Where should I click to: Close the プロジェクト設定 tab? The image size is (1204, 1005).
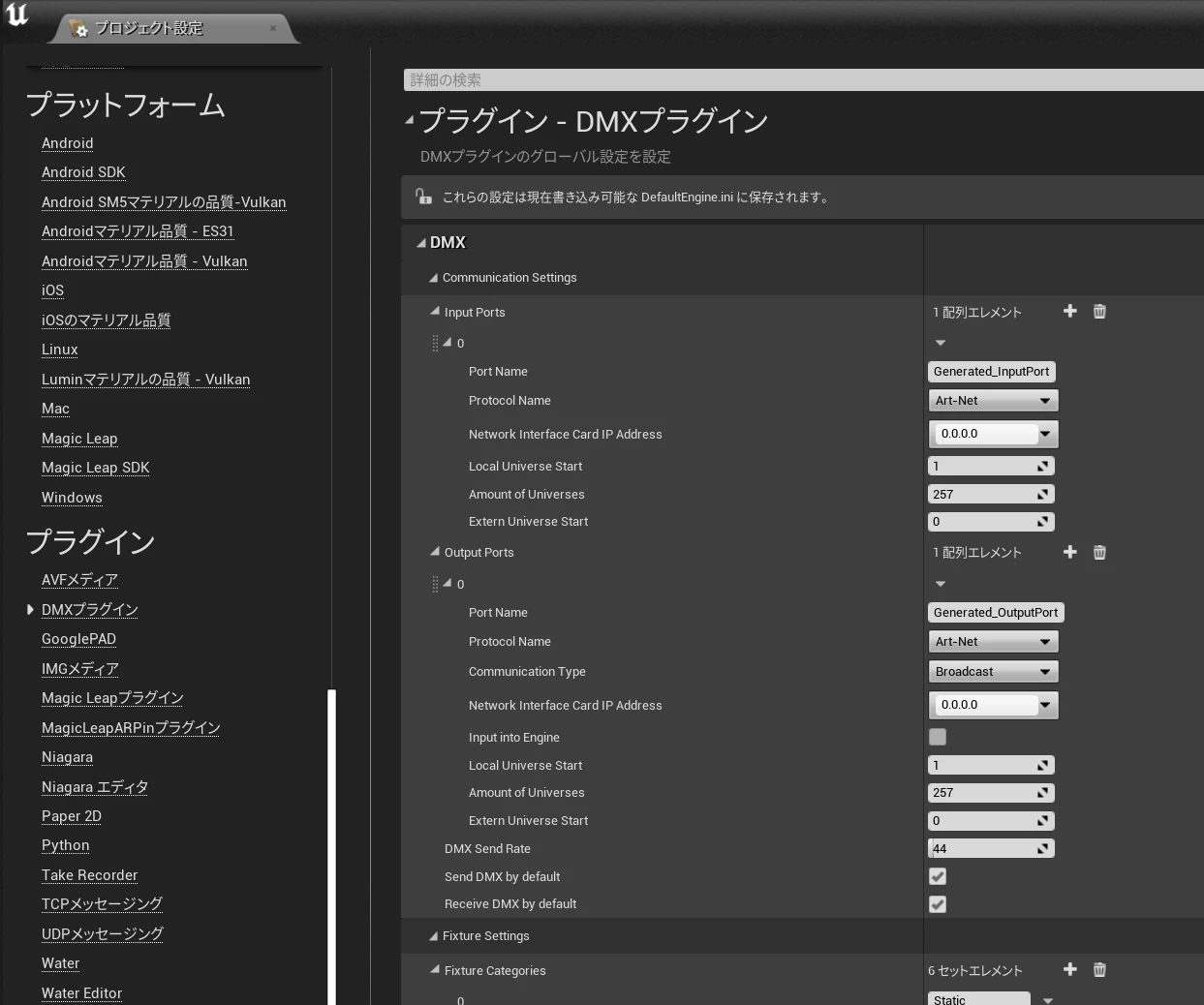(273, 28)
